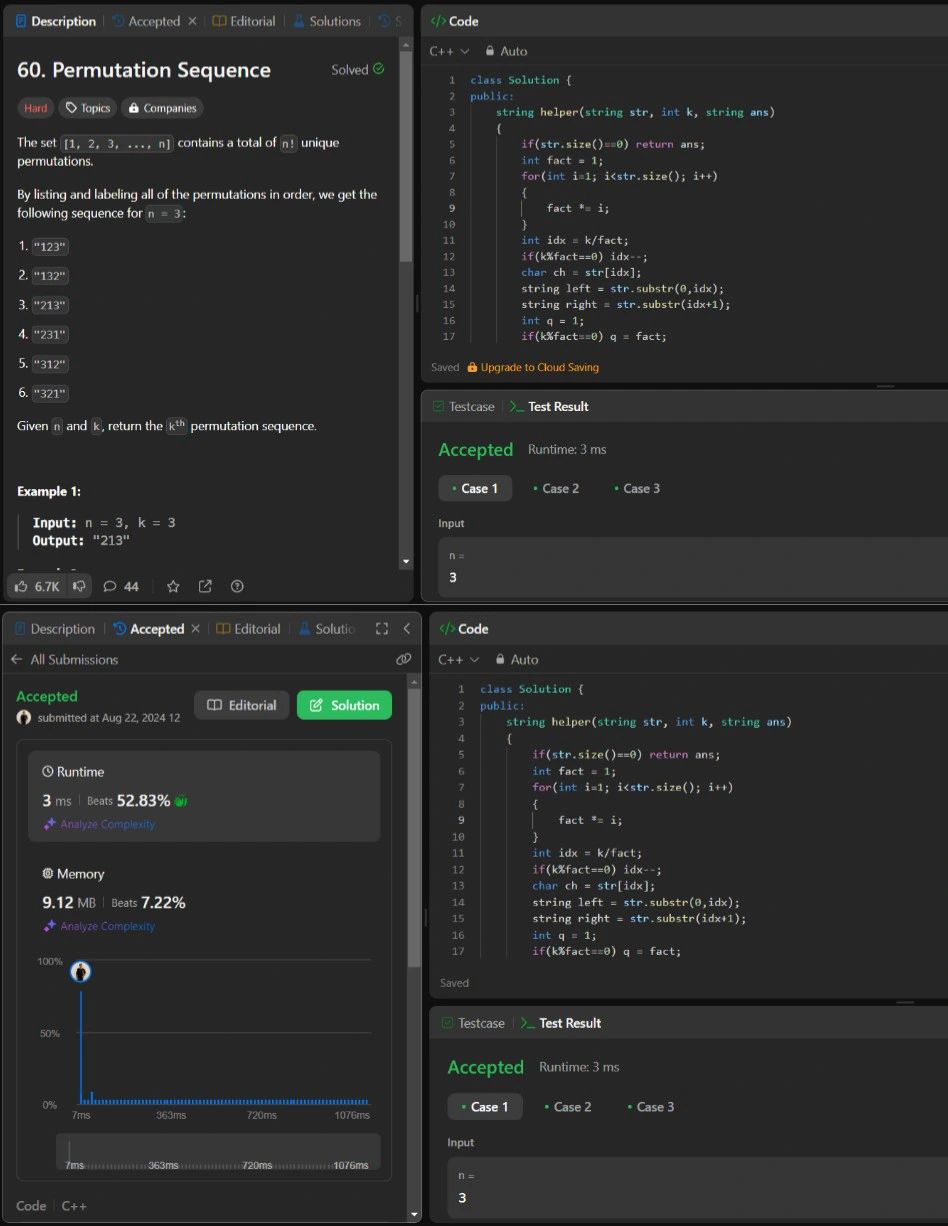Click the Code C++ label under the chart
This screenshot has width=948, height=1226.
(x=52, y=1206)
